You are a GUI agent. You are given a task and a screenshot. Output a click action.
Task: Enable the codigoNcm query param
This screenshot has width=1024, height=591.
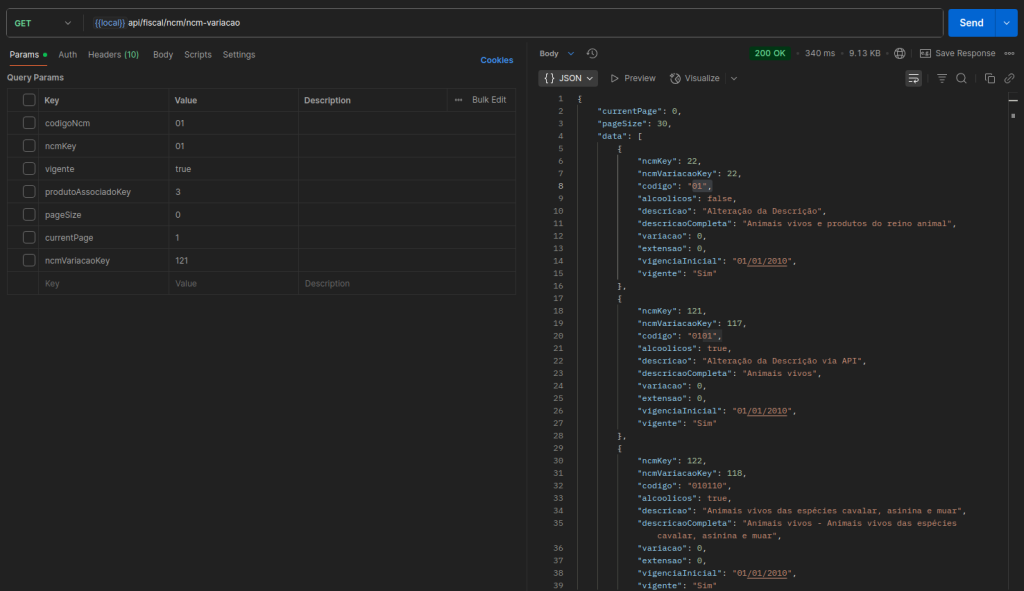[29, 123]
